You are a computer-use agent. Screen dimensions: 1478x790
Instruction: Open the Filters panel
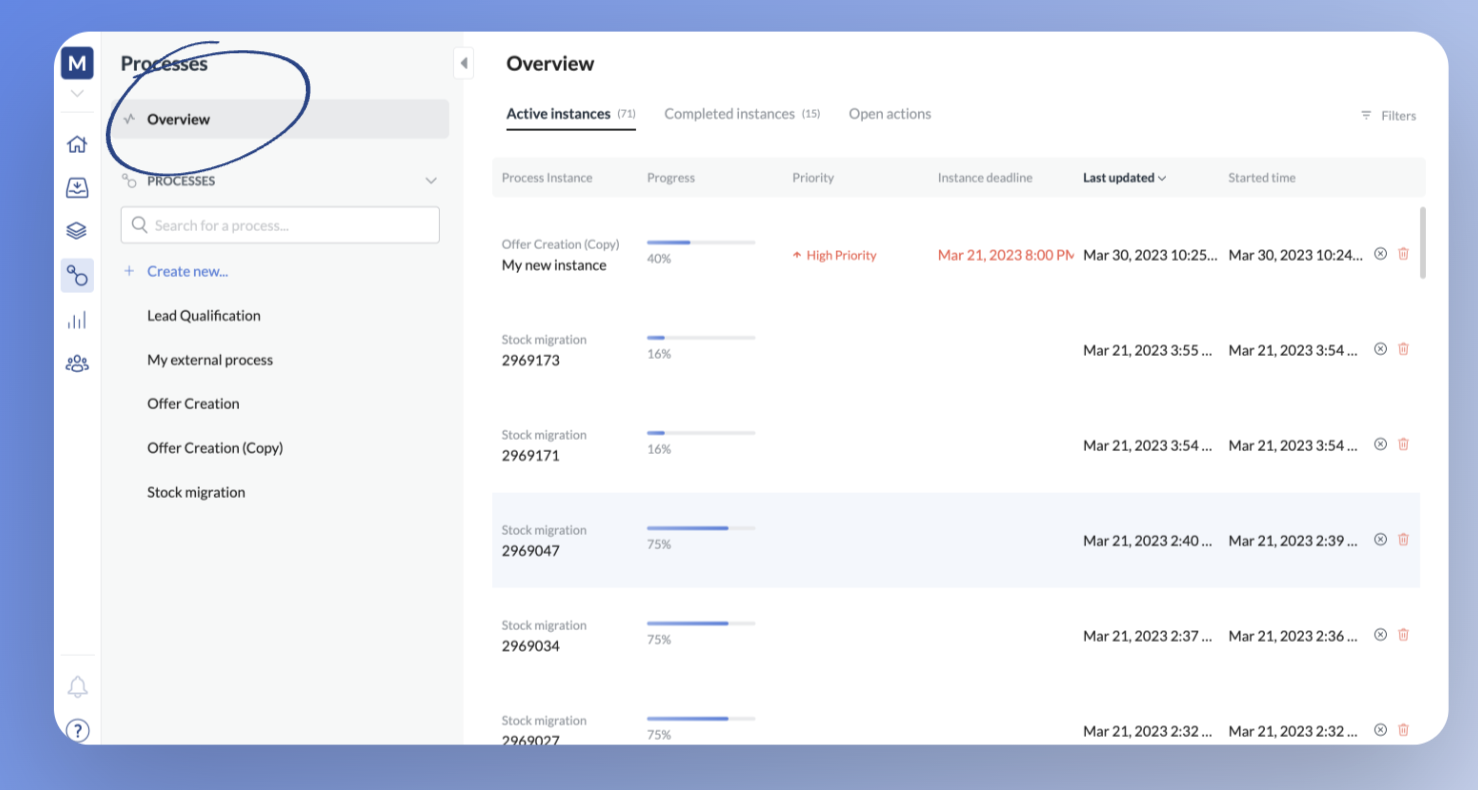tap(1388, 115)
